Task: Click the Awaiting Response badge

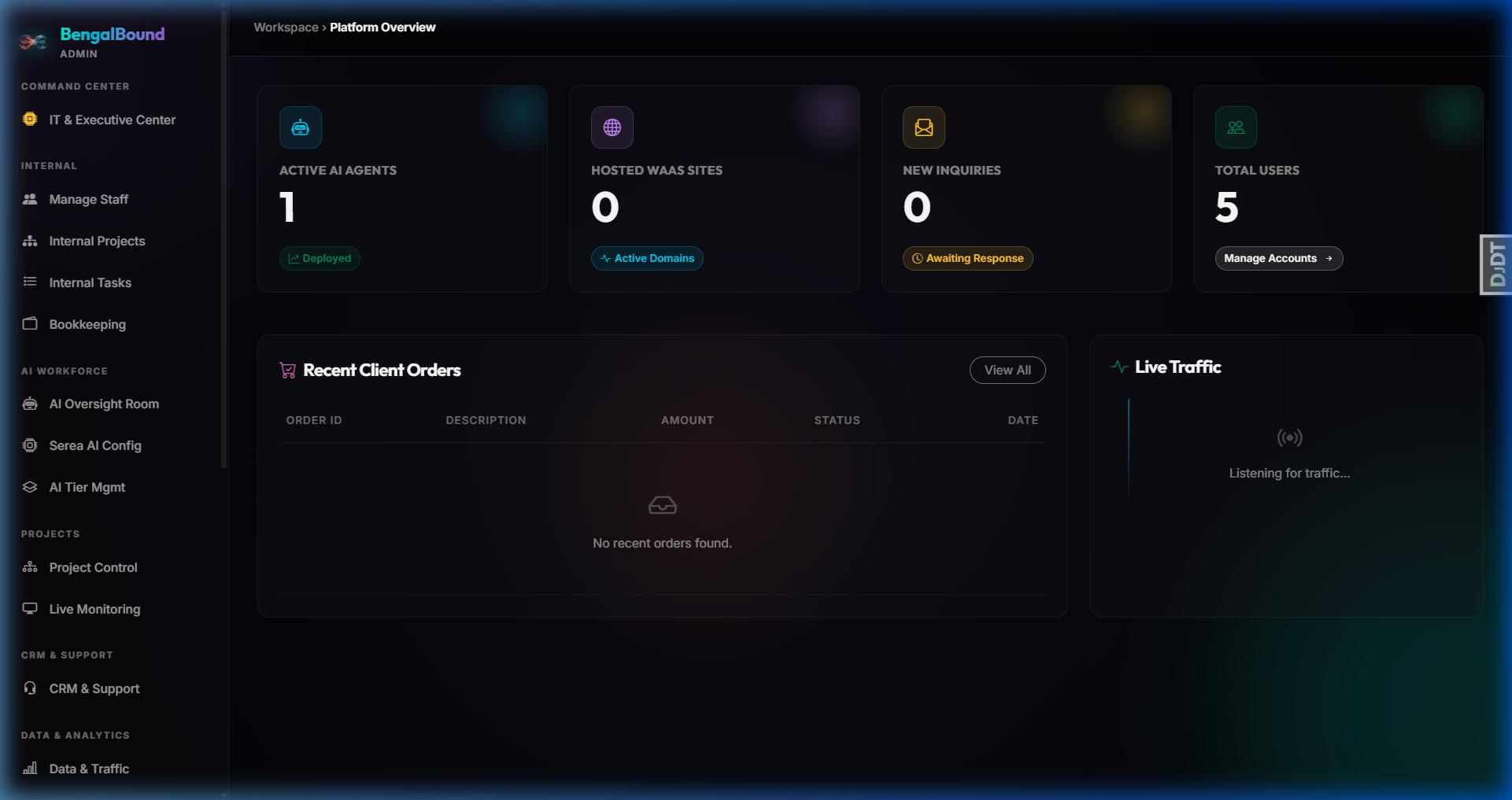Action: click(x=967, y=258)
